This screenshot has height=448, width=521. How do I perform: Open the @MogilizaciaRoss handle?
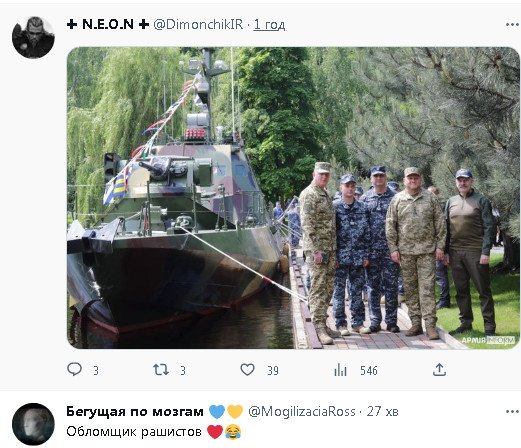tap(302, 412)
